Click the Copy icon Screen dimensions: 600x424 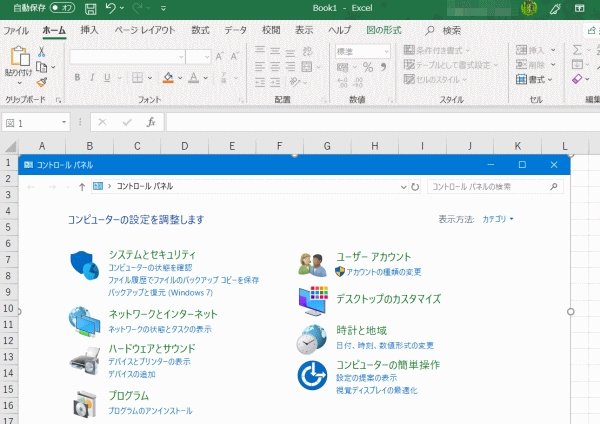pos(41,67)
